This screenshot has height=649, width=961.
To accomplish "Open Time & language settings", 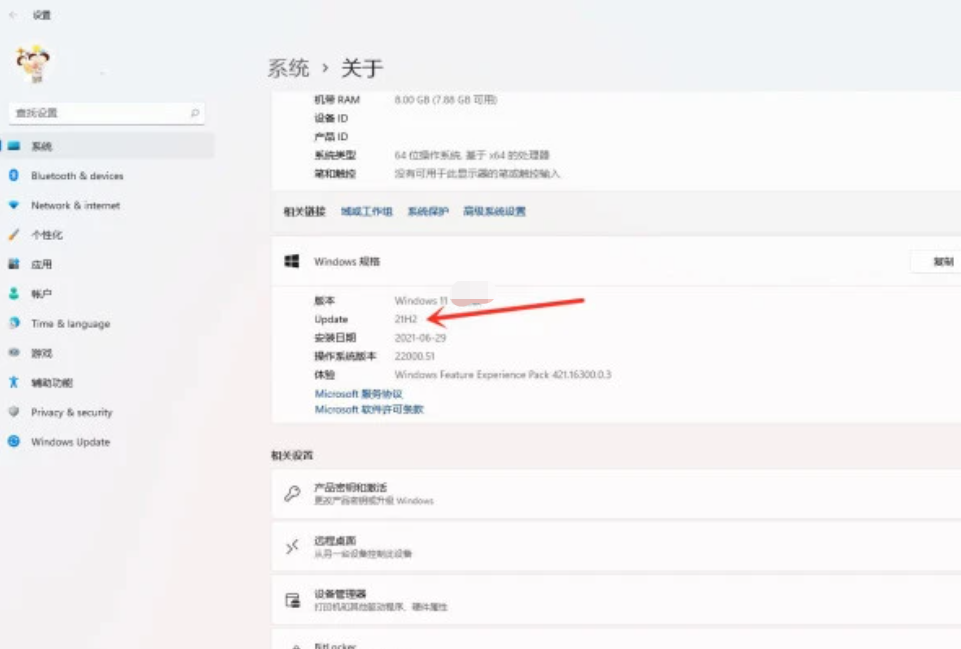I will pyautogui.click(x=70, y=324).
